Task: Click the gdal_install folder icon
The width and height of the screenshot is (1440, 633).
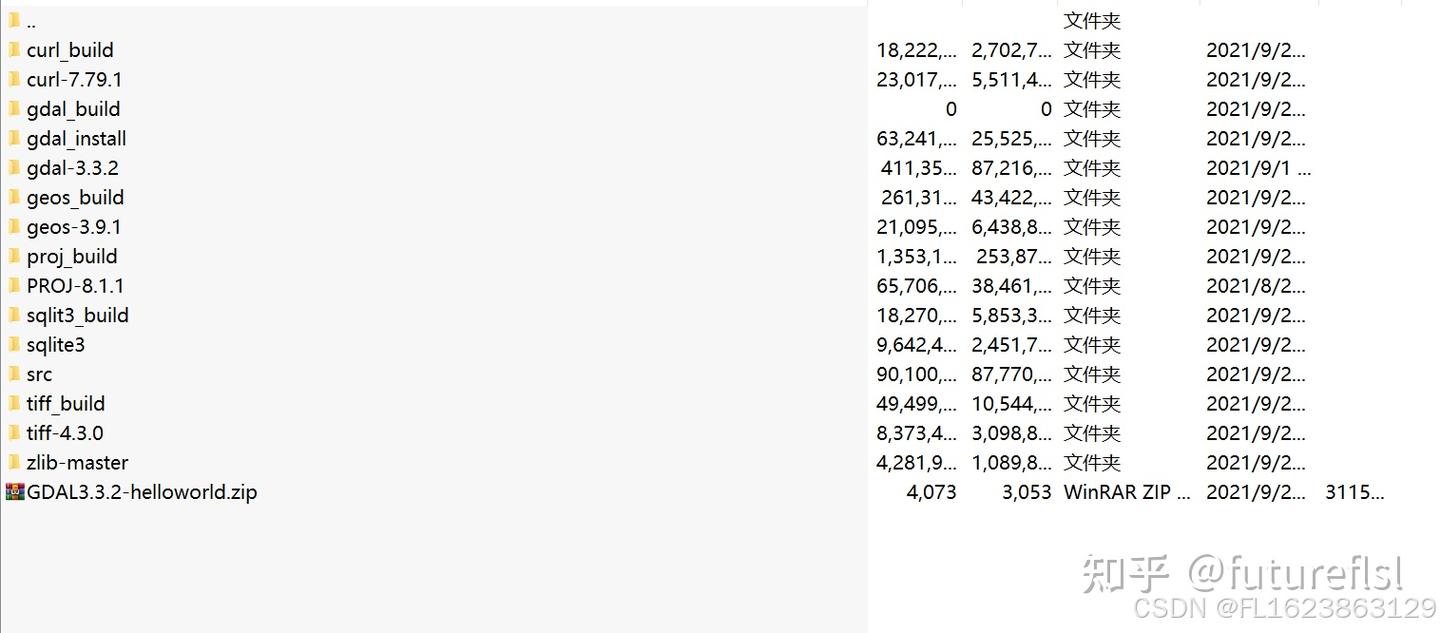Action: (x=14, y=138)
